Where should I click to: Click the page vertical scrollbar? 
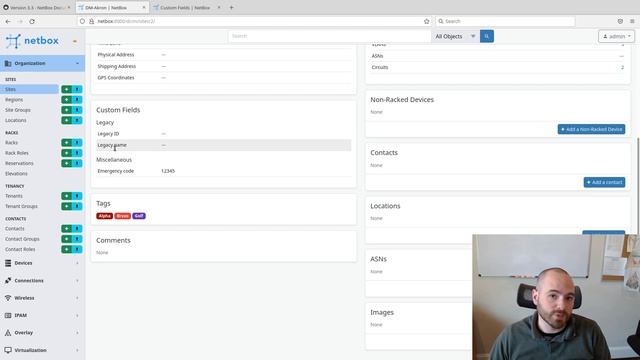click(x=638, y=186)
